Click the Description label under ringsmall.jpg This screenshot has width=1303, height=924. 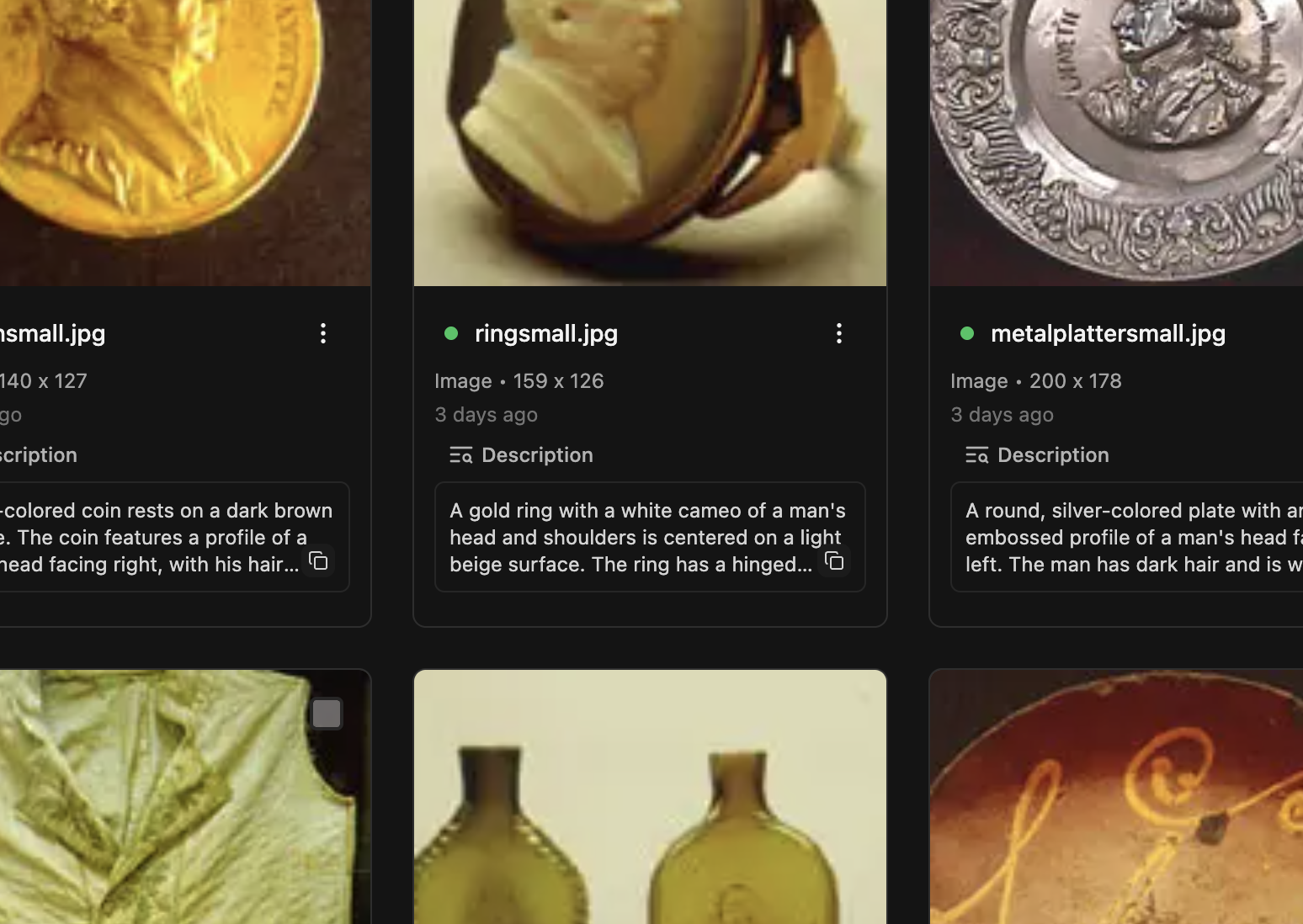[537, 455]
